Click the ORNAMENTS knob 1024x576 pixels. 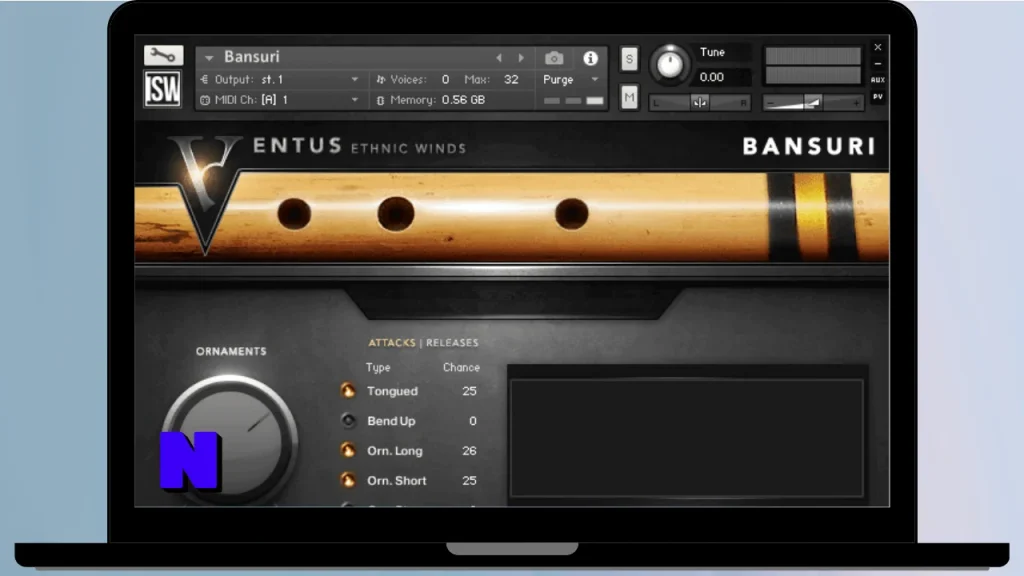click(229, 440)
